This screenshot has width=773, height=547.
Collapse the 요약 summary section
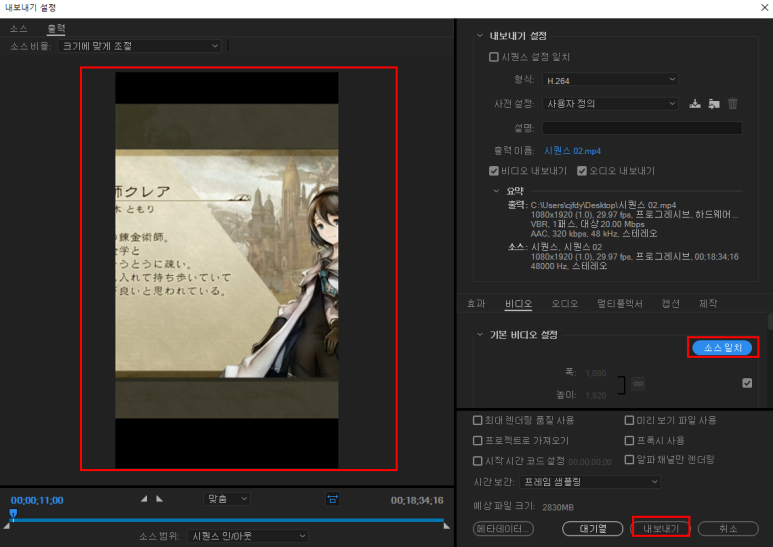click(x=496, y=191)
